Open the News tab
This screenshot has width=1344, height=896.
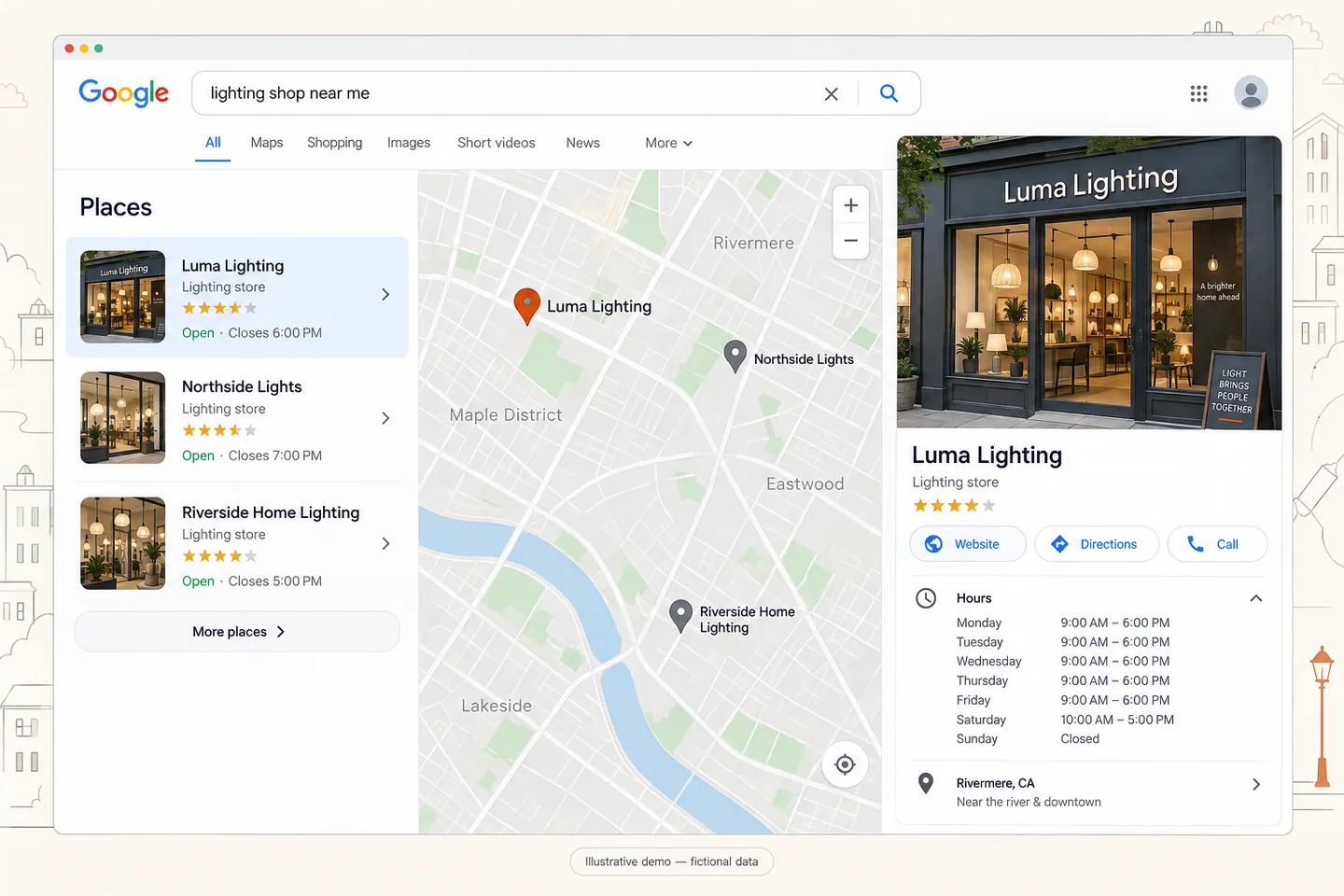pyautogui.click(x=583, y=143)
